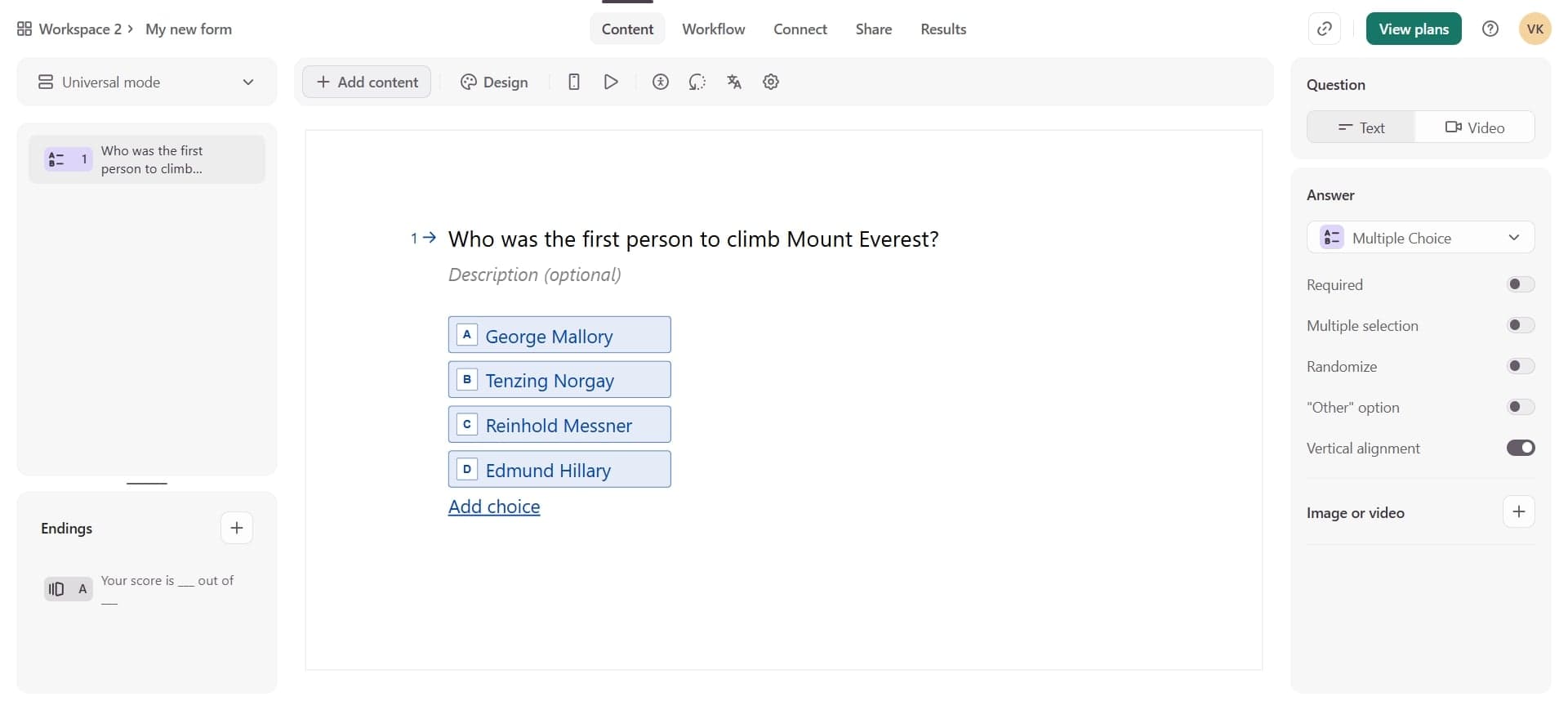This screenshot has width=1568, height=710.
Task: Click the play preview icon
Action: coord(611,82)
